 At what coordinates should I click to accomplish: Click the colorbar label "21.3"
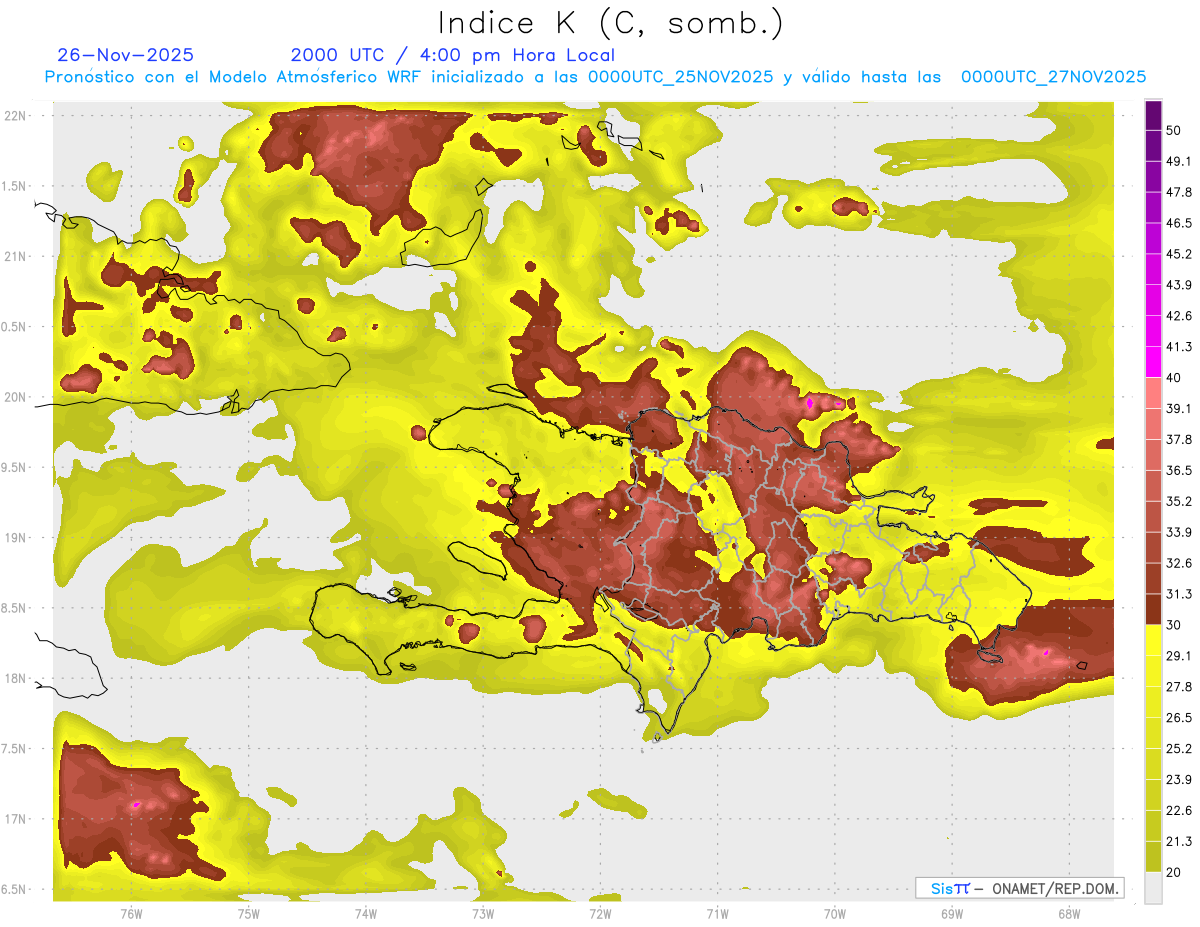point(1179,842)
